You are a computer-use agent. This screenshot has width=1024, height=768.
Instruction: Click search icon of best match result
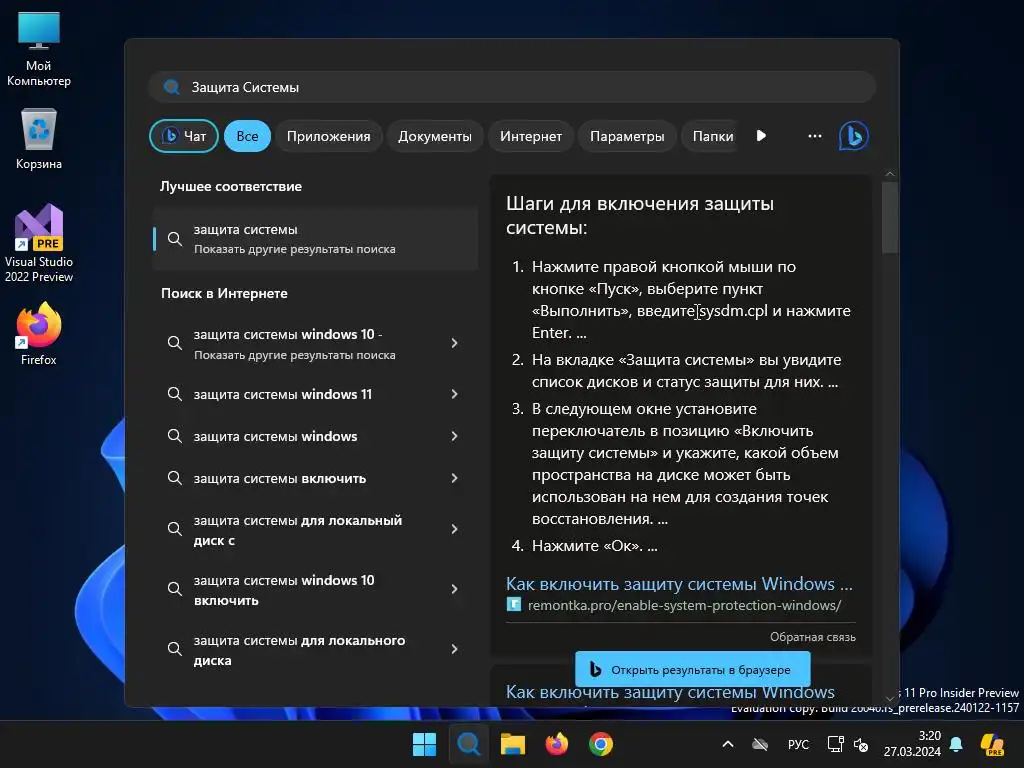click(x=174, y=239)
